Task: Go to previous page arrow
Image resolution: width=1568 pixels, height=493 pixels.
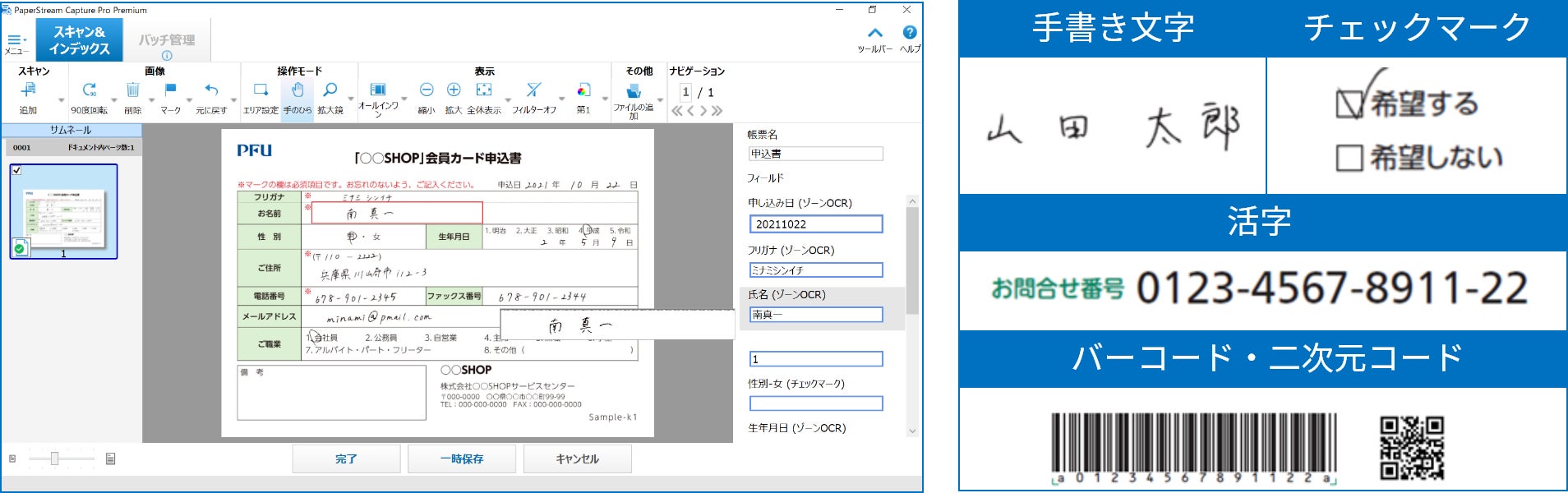Action: [x=690, y=111]
